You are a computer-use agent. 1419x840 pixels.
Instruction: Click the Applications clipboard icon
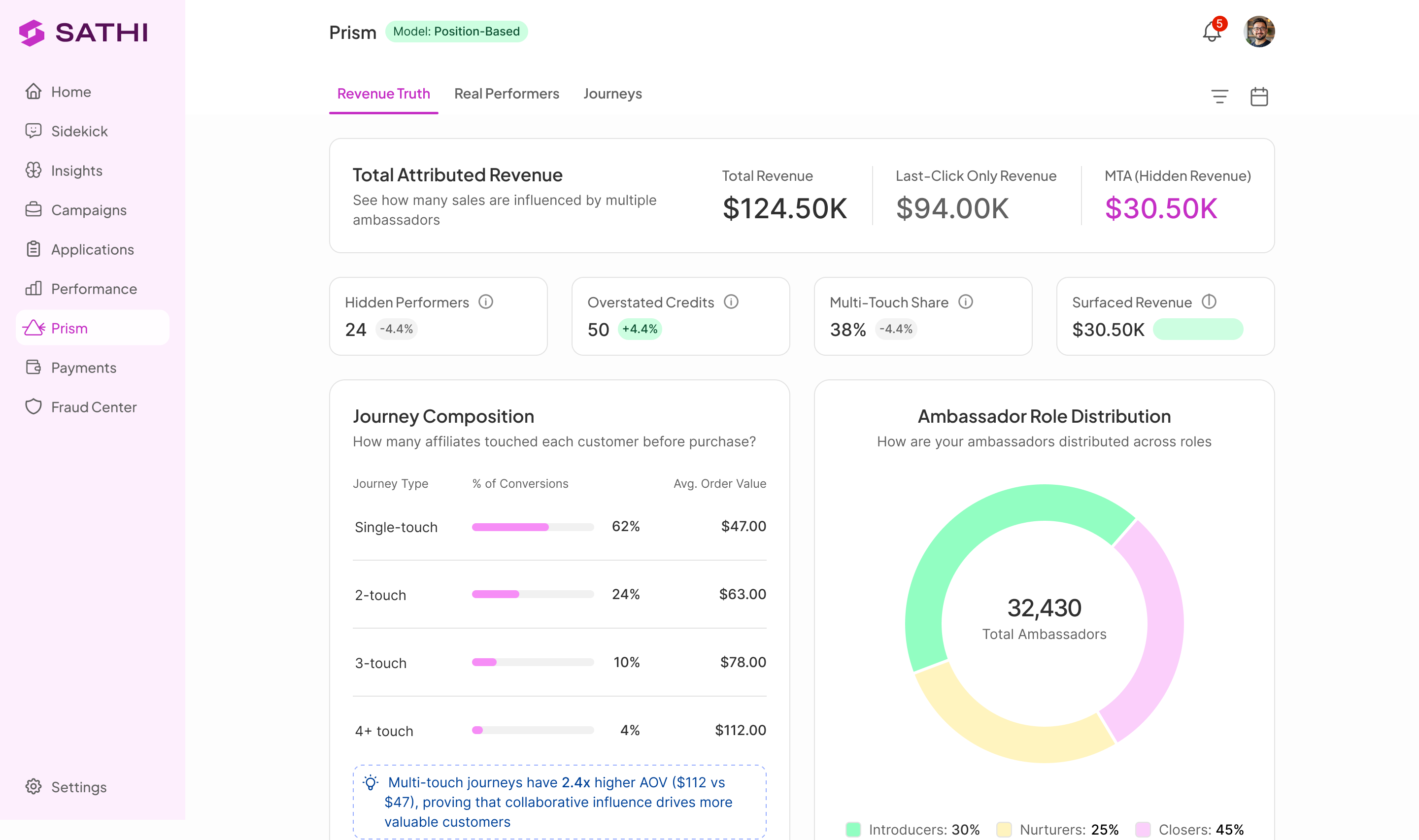34,249
